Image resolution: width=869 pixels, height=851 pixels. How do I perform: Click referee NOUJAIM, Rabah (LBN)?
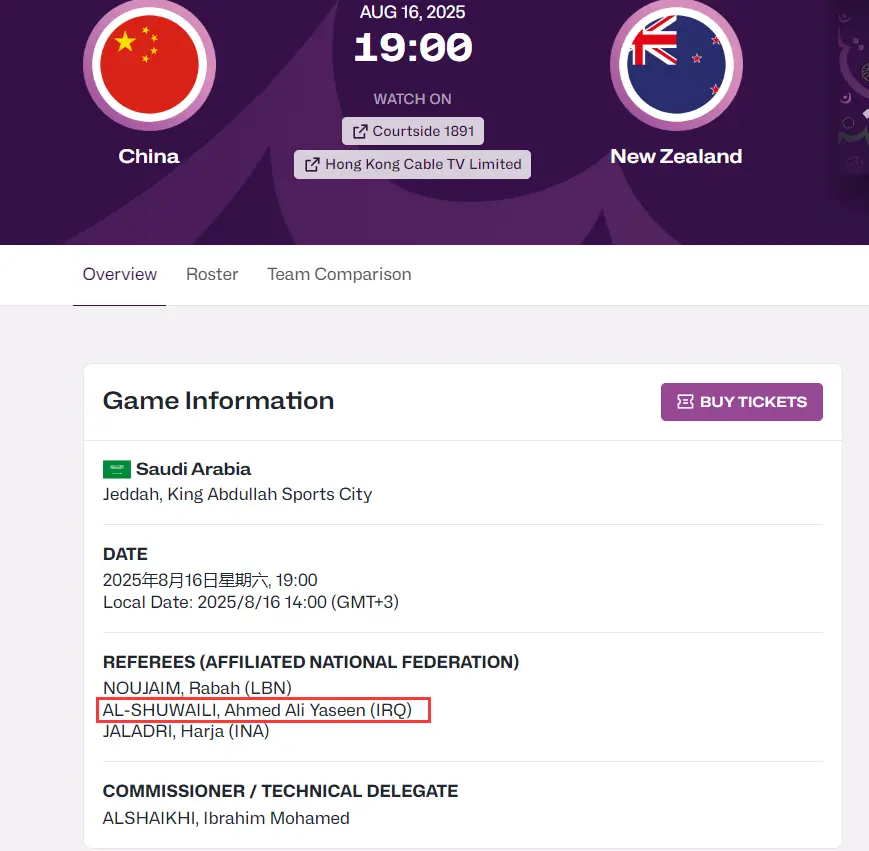(x=197, y=688)
